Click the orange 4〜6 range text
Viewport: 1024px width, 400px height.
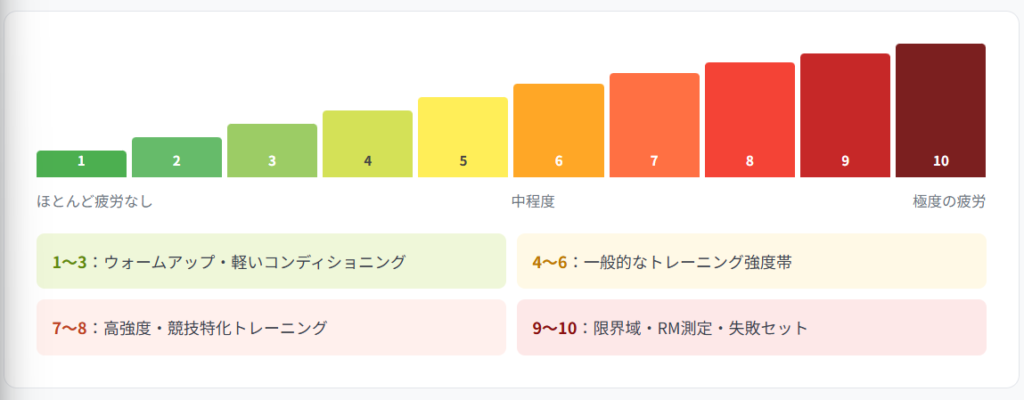[549, 262]
